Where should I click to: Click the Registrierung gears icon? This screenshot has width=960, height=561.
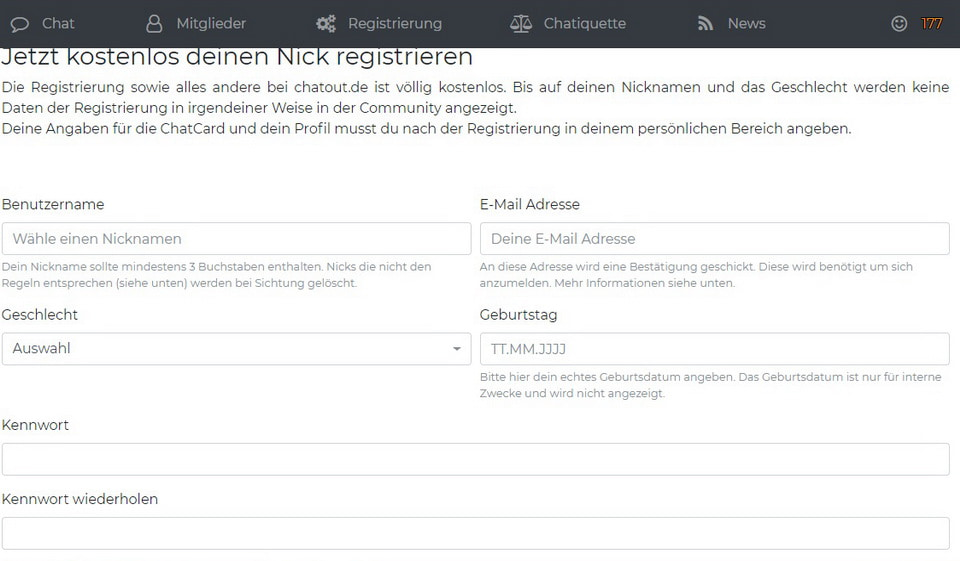click(325, 23)
